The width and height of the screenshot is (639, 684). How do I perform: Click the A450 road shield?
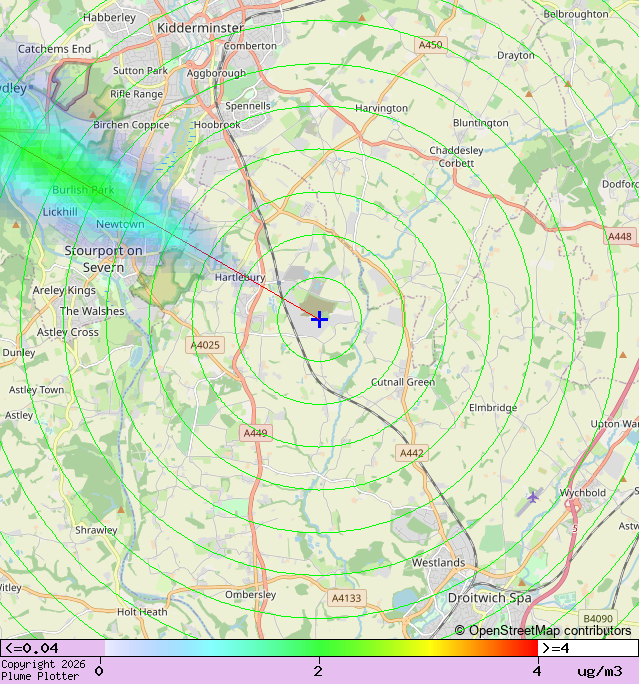[x=430, y=45]
